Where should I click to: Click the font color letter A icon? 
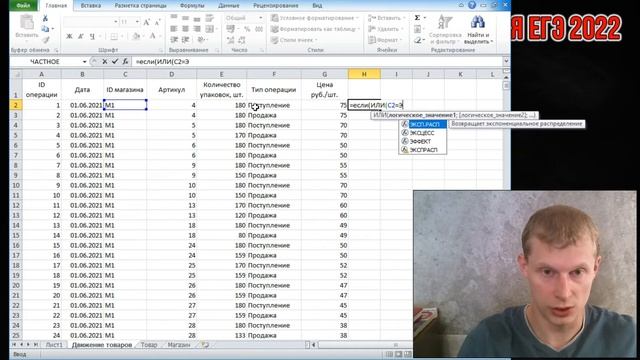click(x=152, y=36)
